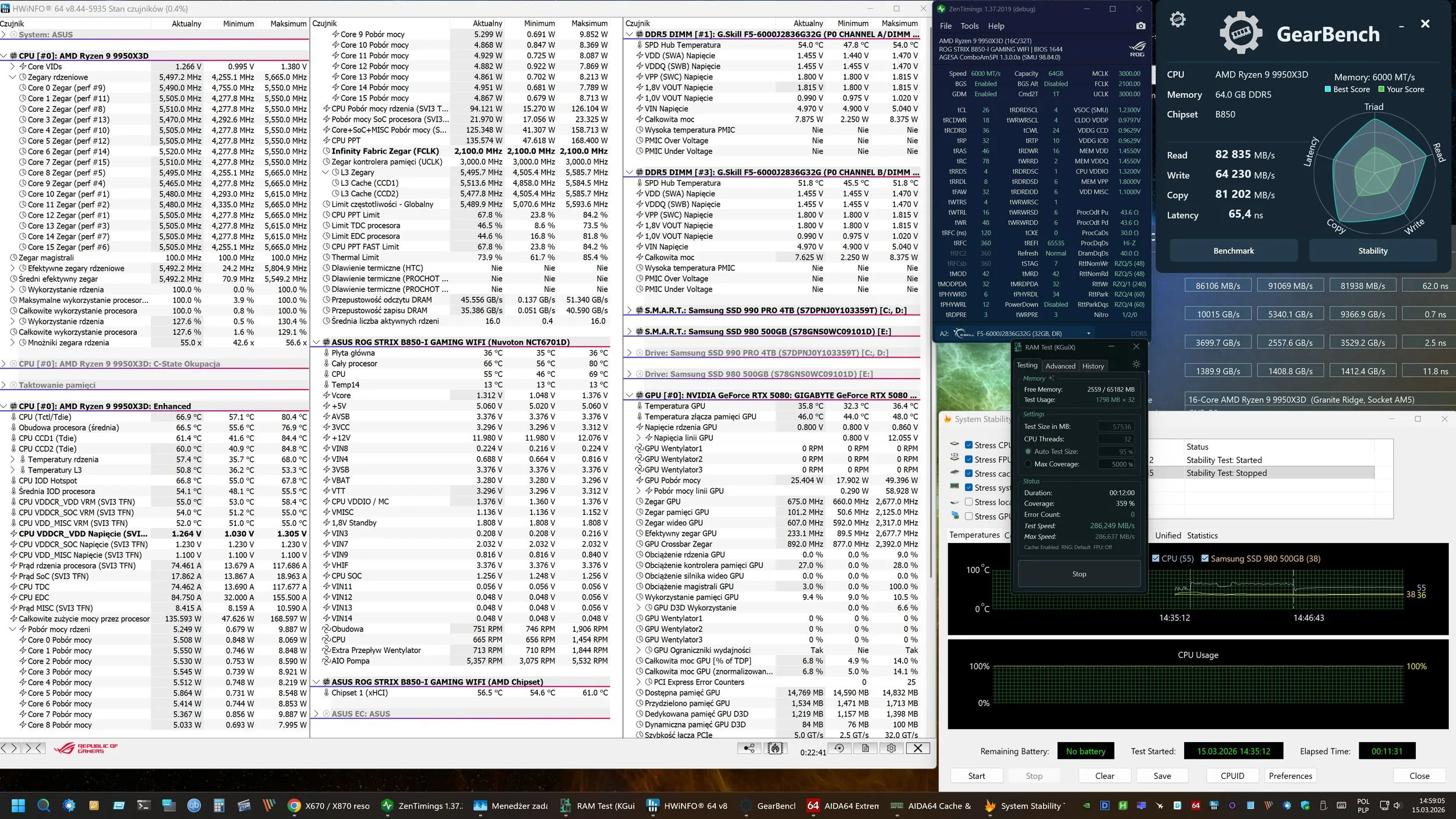Click GearBench Benchmark button

click(1234, 250)
